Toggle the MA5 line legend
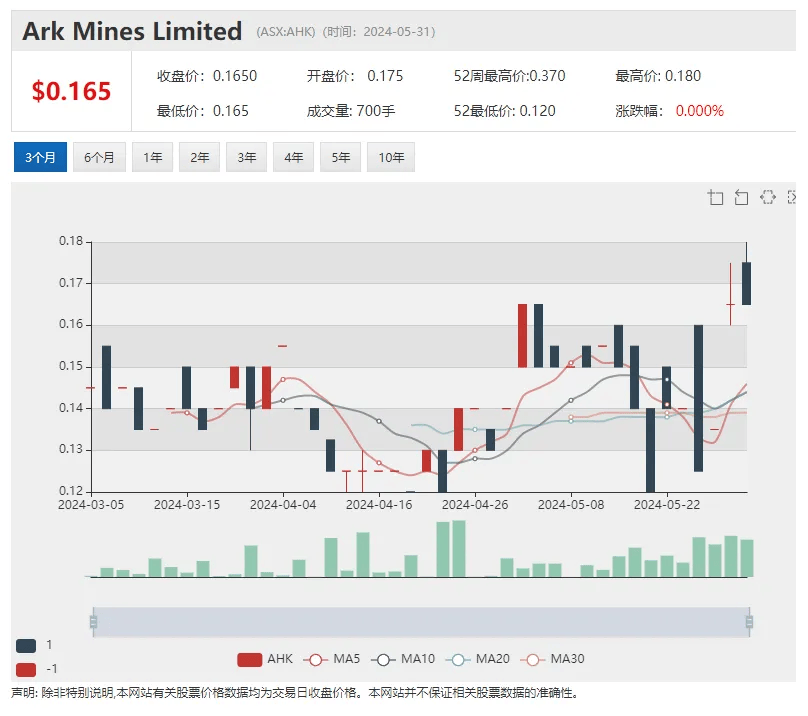808x716 pixels. pyautogui.click(x=331, y=659)
